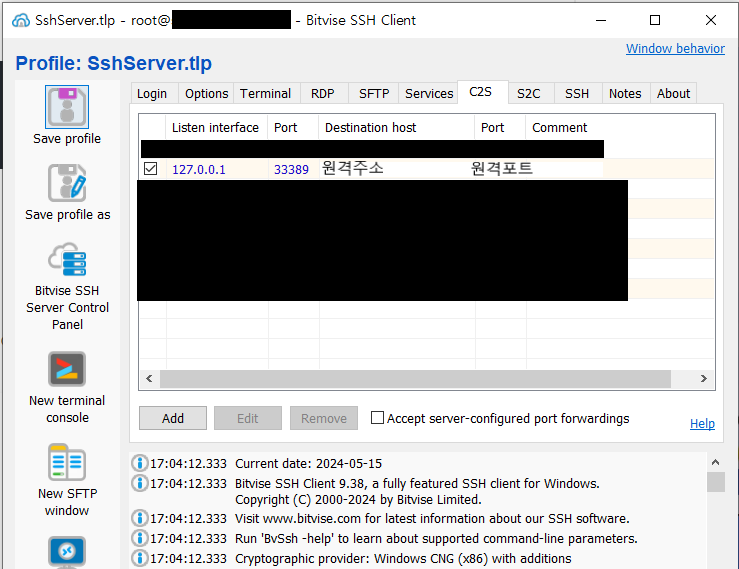Uncheck the 127.0.0.1 forwarding rule checkbox
Viewport: 739px width, 569px height.
150,169
